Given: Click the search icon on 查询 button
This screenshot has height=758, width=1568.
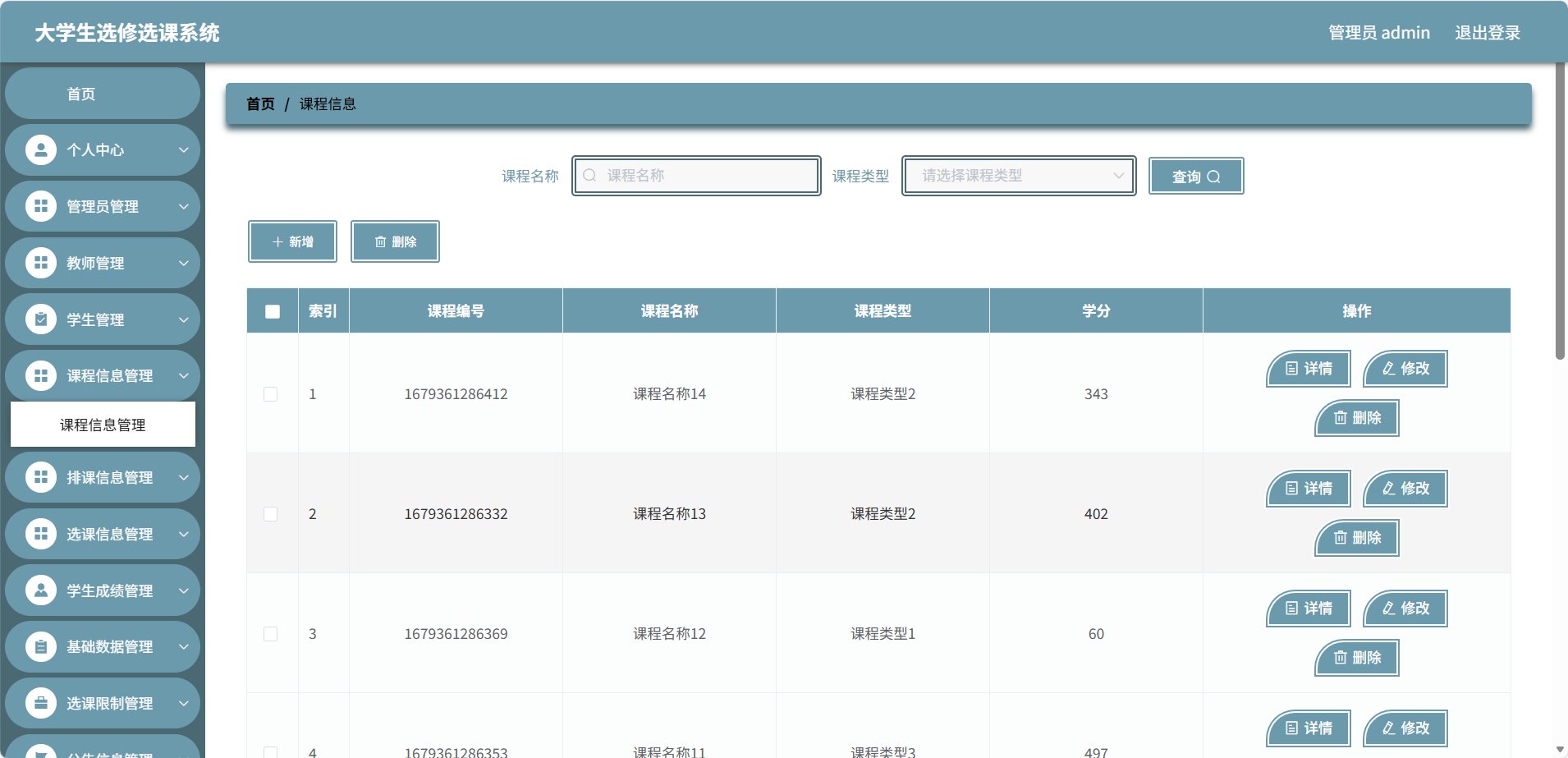Looking at the screenshot, I should click(x=1213, y=177).
